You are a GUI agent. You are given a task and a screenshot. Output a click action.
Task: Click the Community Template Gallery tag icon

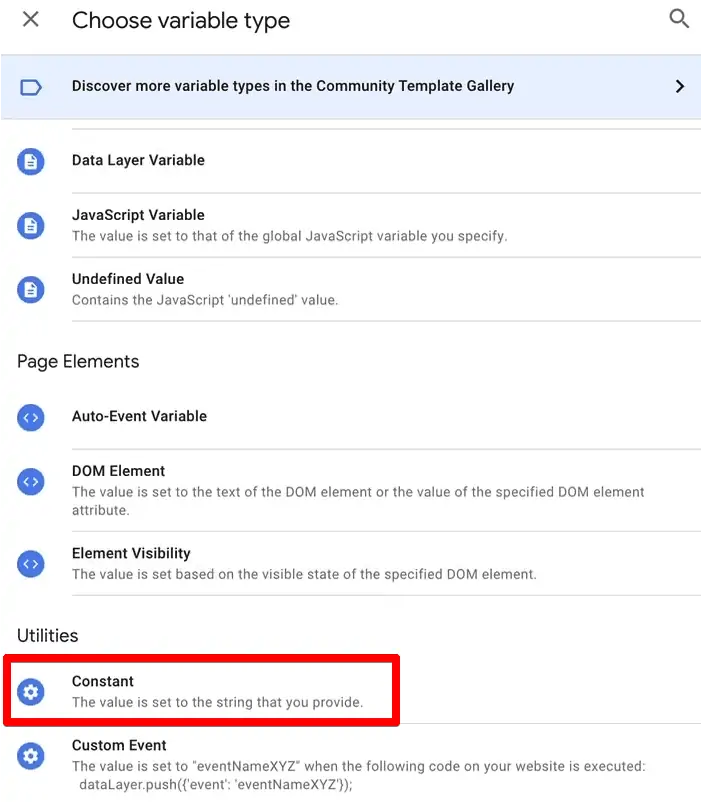tap(31, 87)
